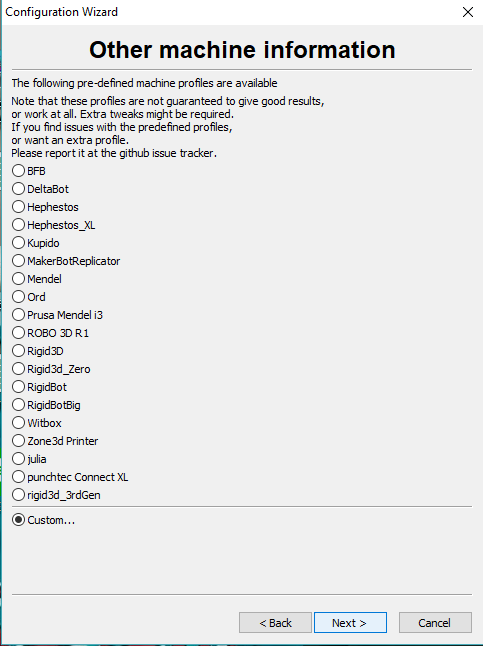This screenshot has width=483, height=646.
Task: Select Prusa Mendel i3 profile
Action: tap(57, 315)
